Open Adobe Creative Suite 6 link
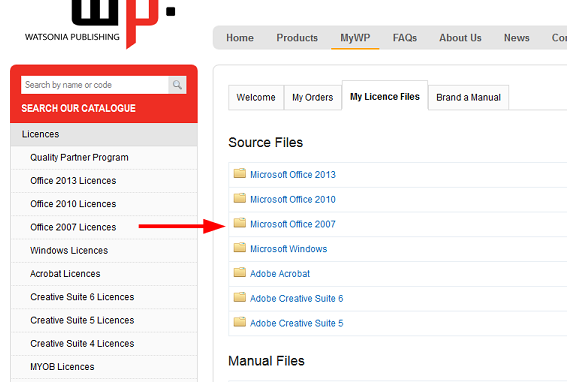The image size is (567, 382). coord(297,298)
